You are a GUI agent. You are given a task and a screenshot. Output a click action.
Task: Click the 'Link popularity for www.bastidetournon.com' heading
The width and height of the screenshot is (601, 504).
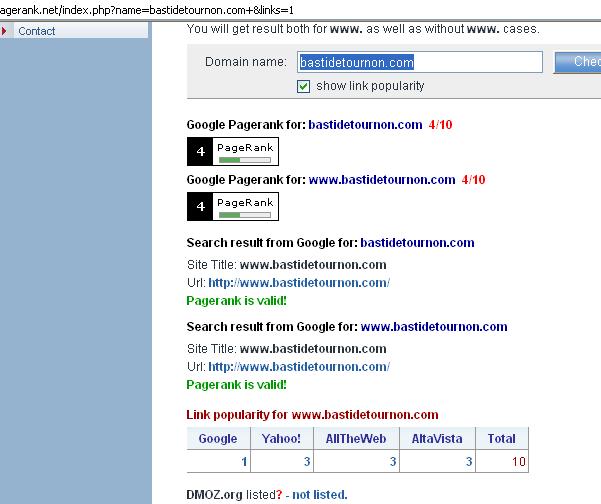pyautogui.click(x=312, y=415)
